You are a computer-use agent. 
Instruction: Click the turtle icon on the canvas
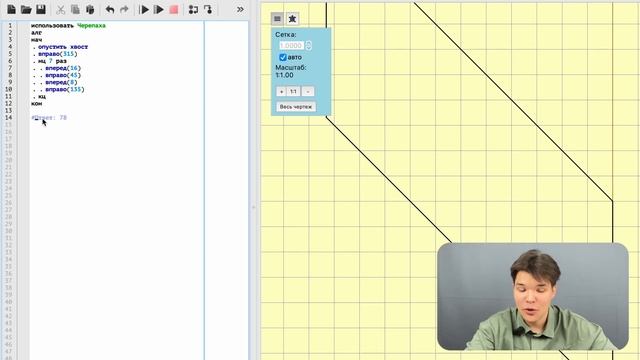[292, 19]
